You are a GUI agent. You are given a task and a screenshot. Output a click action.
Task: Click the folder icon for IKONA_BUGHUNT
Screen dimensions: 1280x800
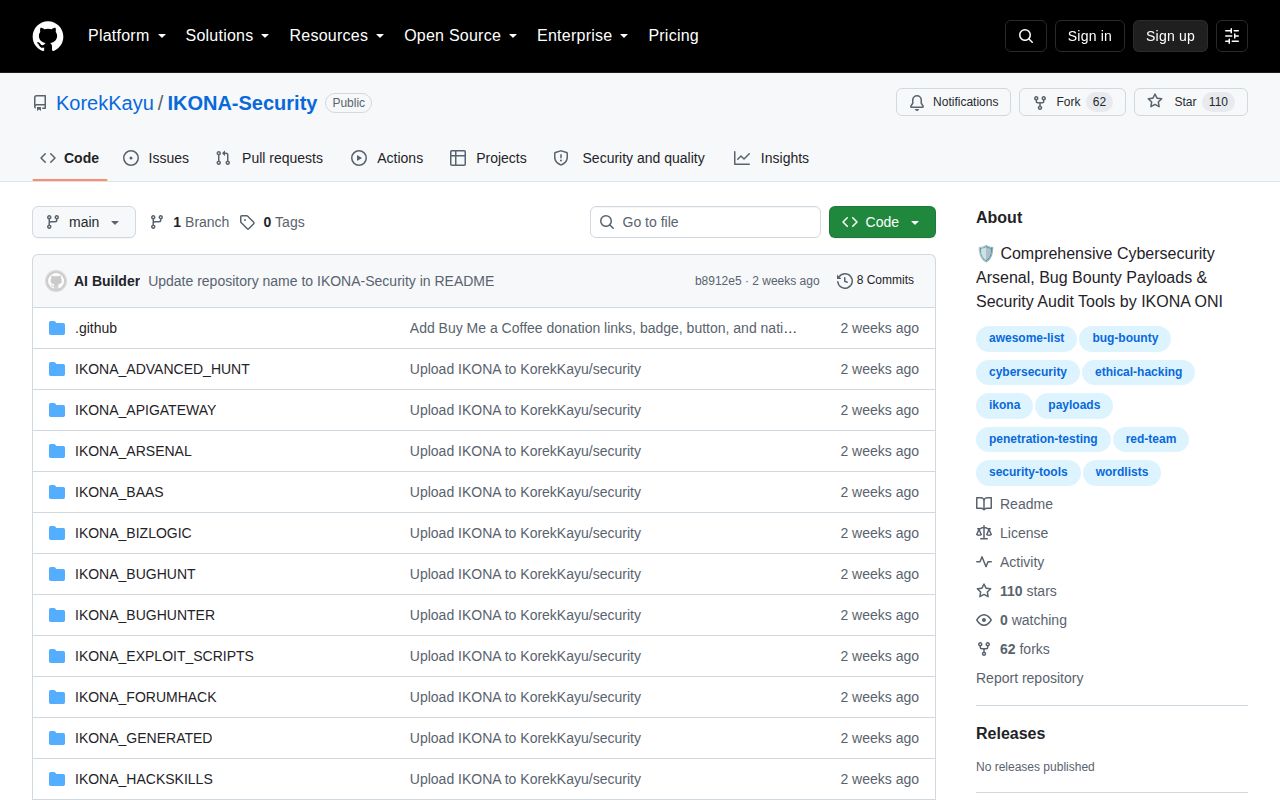tap(57, 574)
